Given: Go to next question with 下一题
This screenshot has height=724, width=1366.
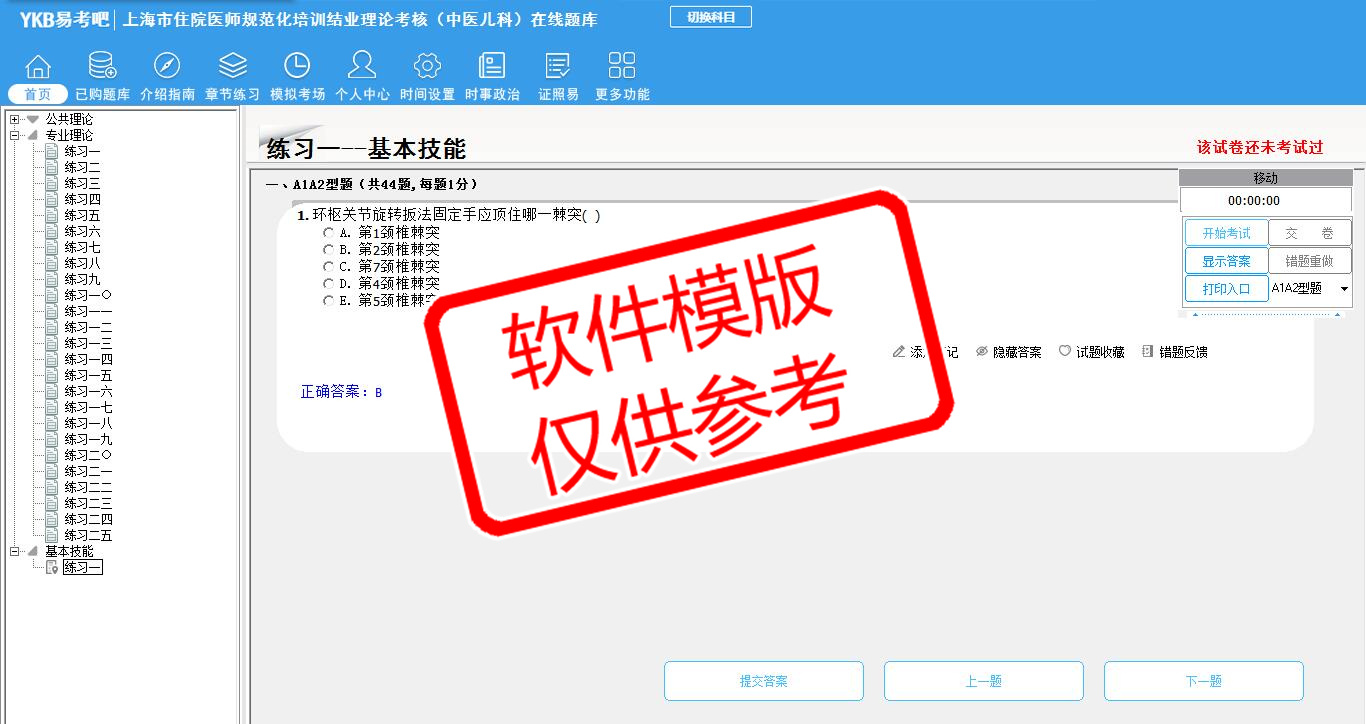Looking at the screenshot, I should pos(1203,681).
